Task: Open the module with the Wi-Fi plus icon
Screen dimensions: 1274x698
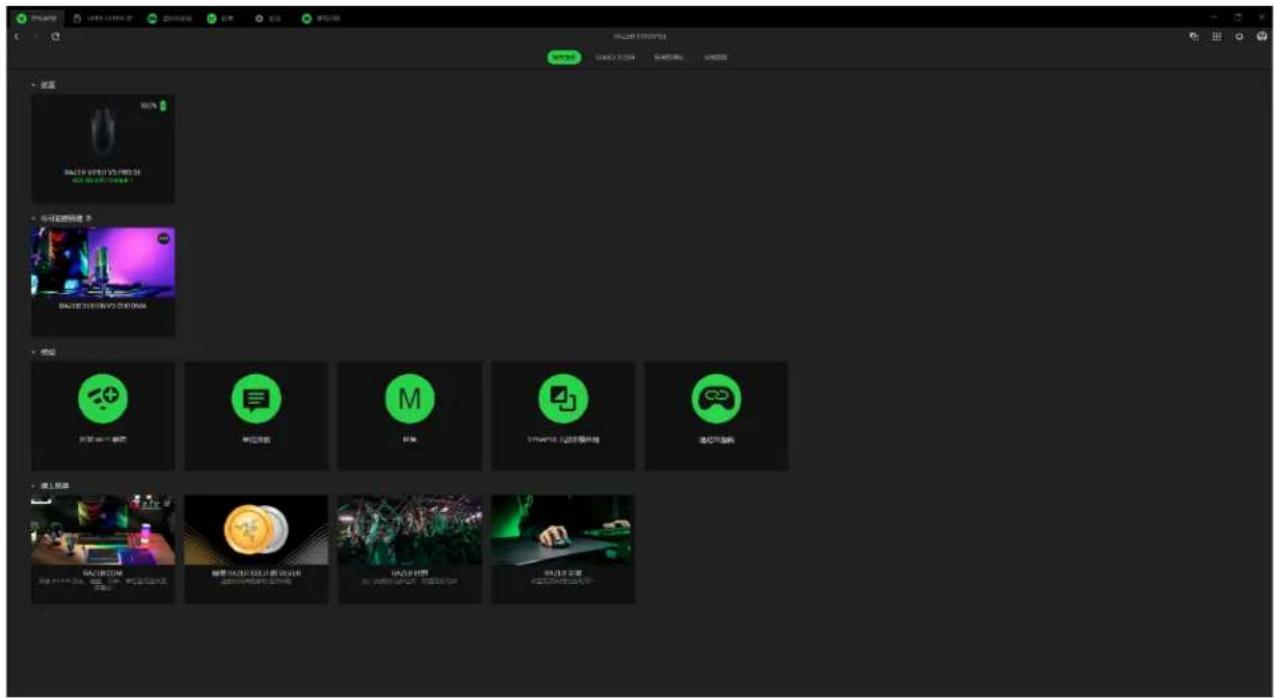Action: tap(103, 416)
